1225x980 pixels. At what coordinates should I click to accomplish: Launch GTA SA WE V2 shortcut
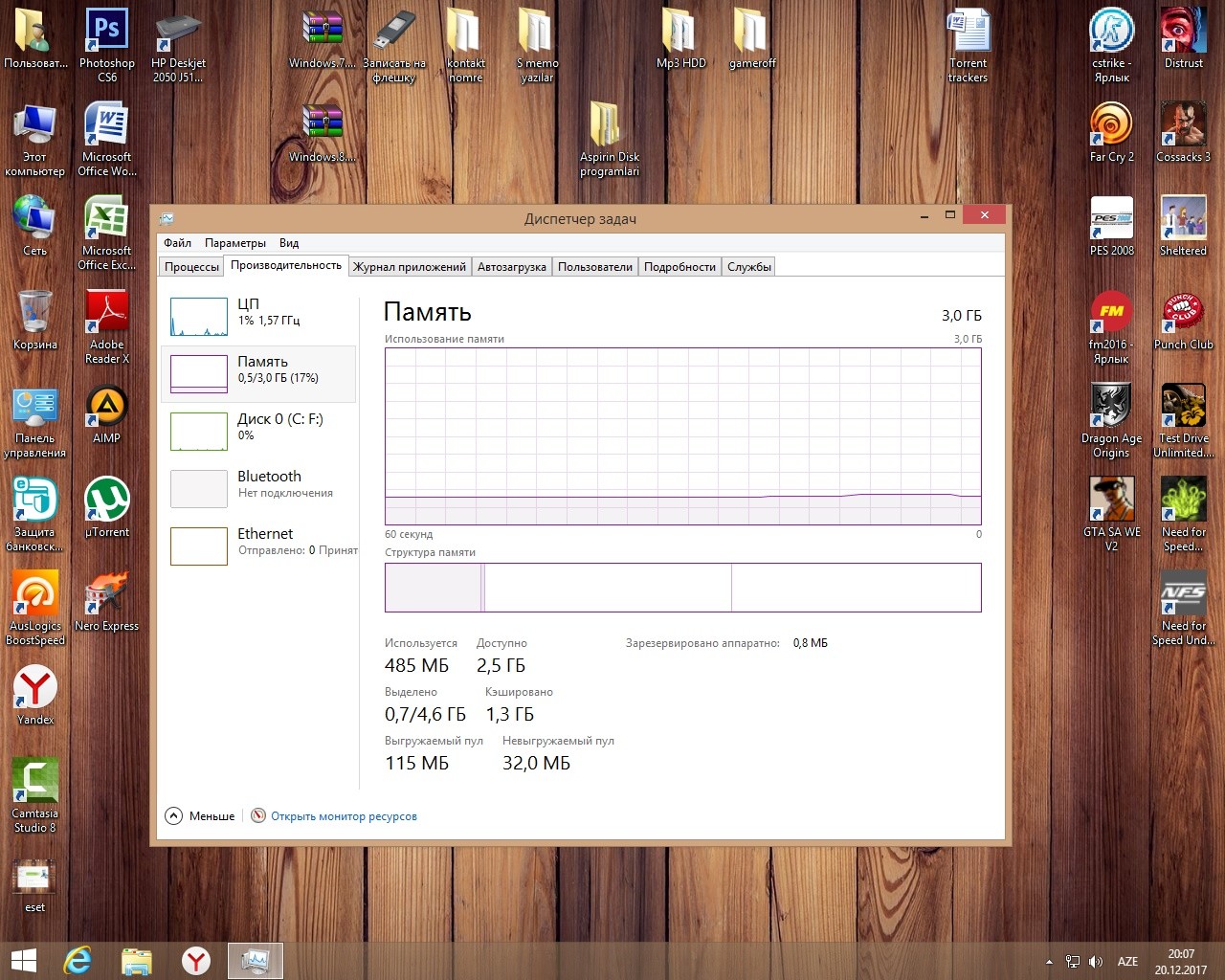pos(1111,515)
